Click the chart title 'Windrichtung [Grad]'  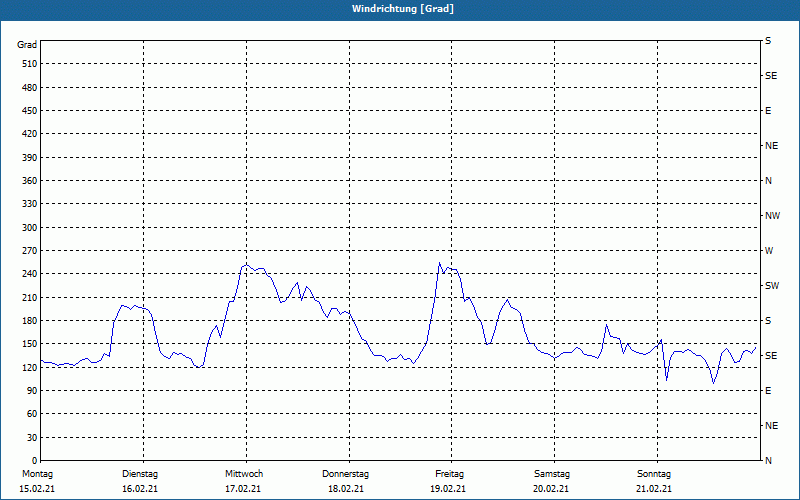(403, 9)
